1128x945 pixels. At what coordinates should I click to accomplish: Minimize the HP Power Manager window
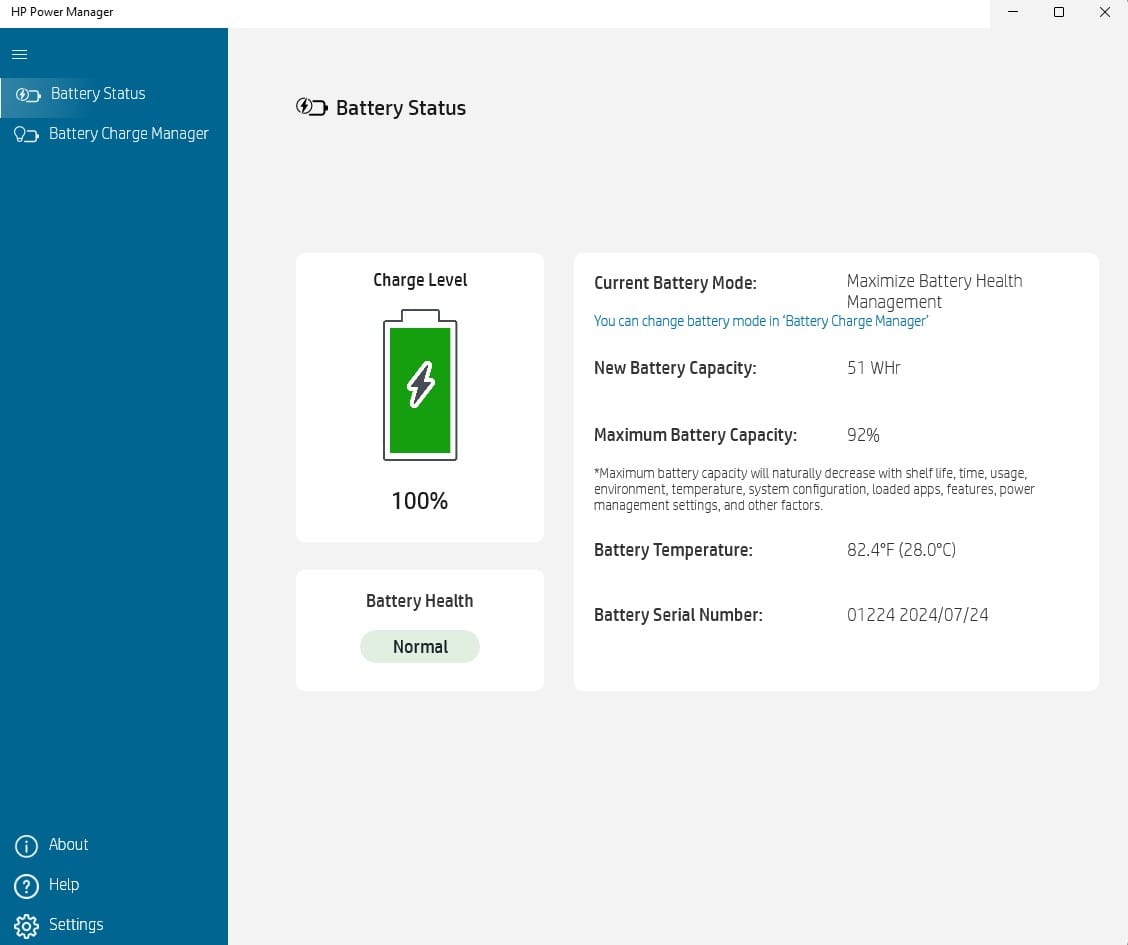coord(1013,12)
